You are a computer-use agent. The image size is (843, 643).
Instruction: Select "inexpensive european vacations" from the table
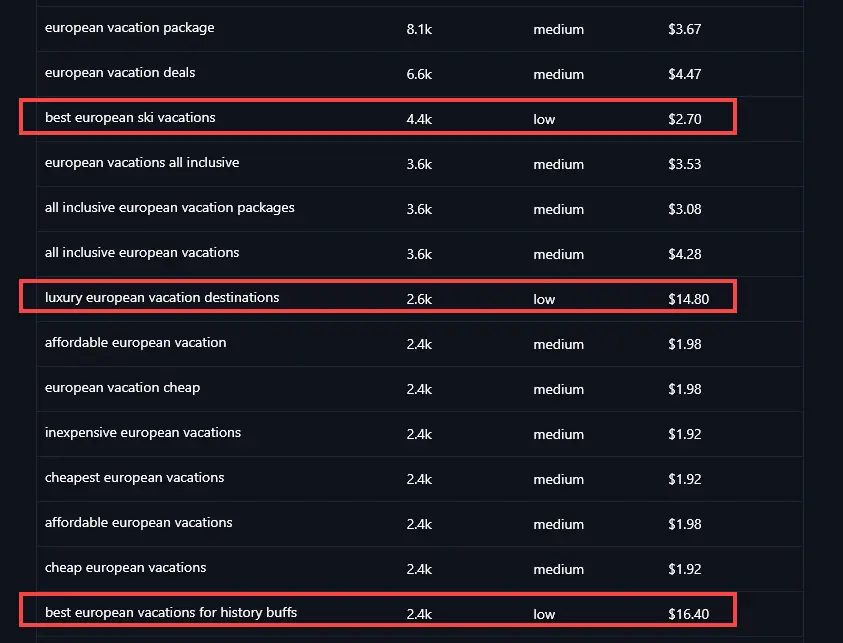click(142, 433)
